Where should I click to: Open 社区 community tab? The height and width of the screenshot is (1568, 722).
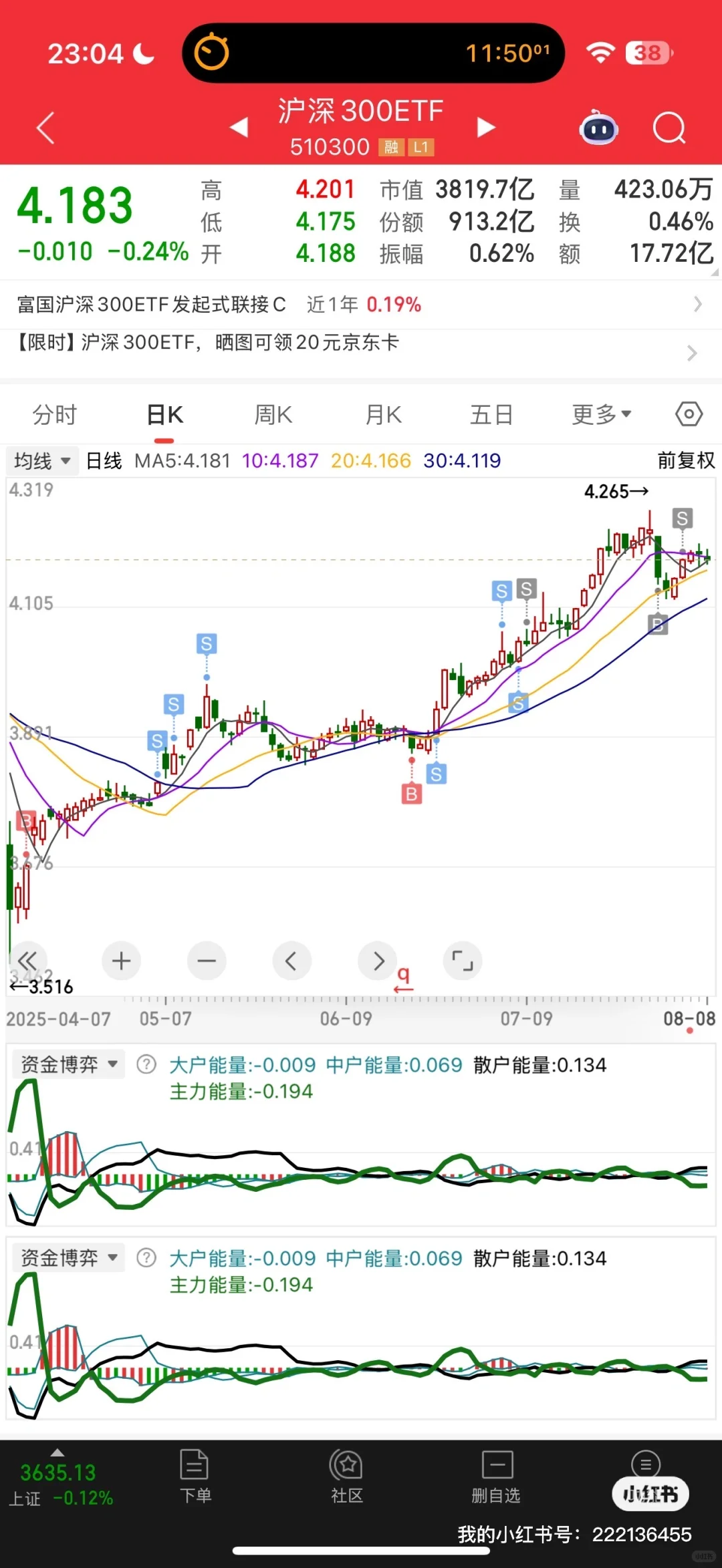click(346, 1476)
